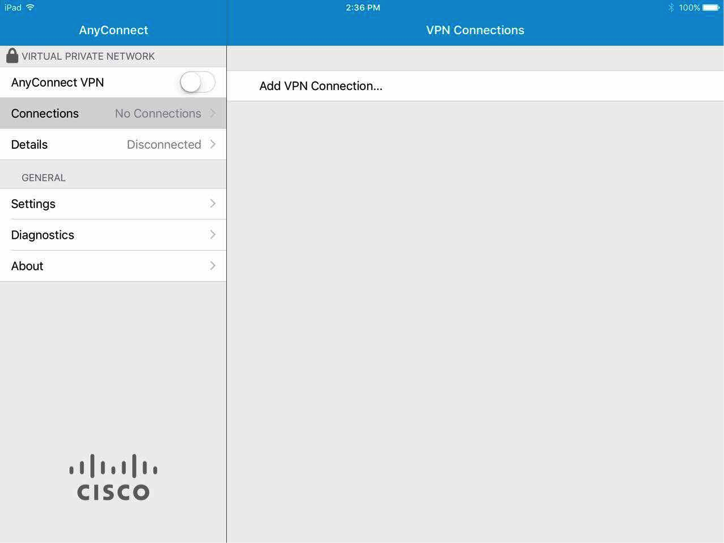Click the chevron on the Connections row

[213, 113]
